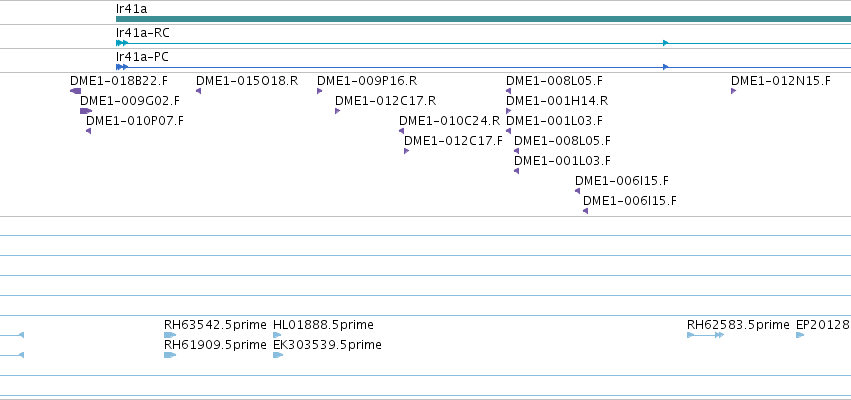Click the DME1-001H14.R label
The width and height of the screenshot is (851, 400).
point(557,100)
